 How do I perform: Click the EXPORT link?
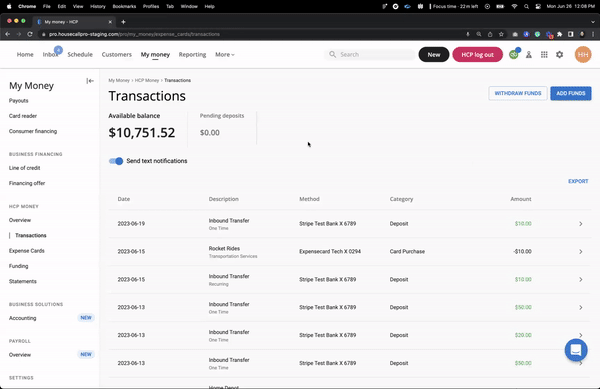[x=578, y=181]
